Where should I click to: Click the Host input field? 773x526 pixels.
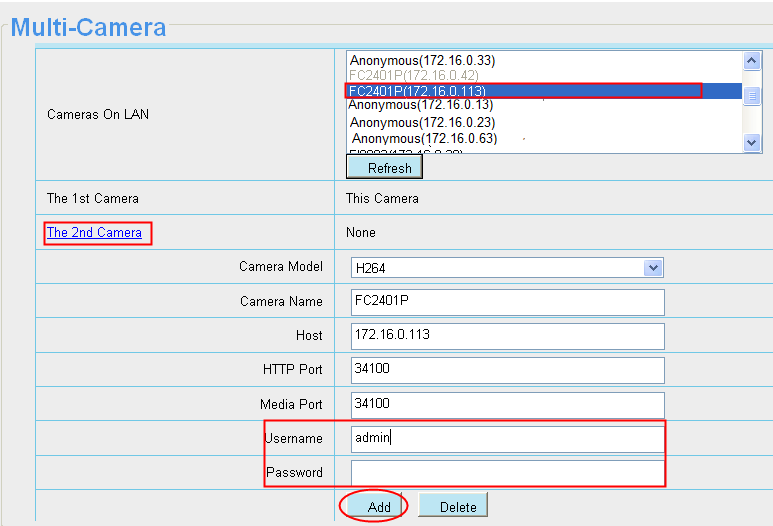point(507,336)
